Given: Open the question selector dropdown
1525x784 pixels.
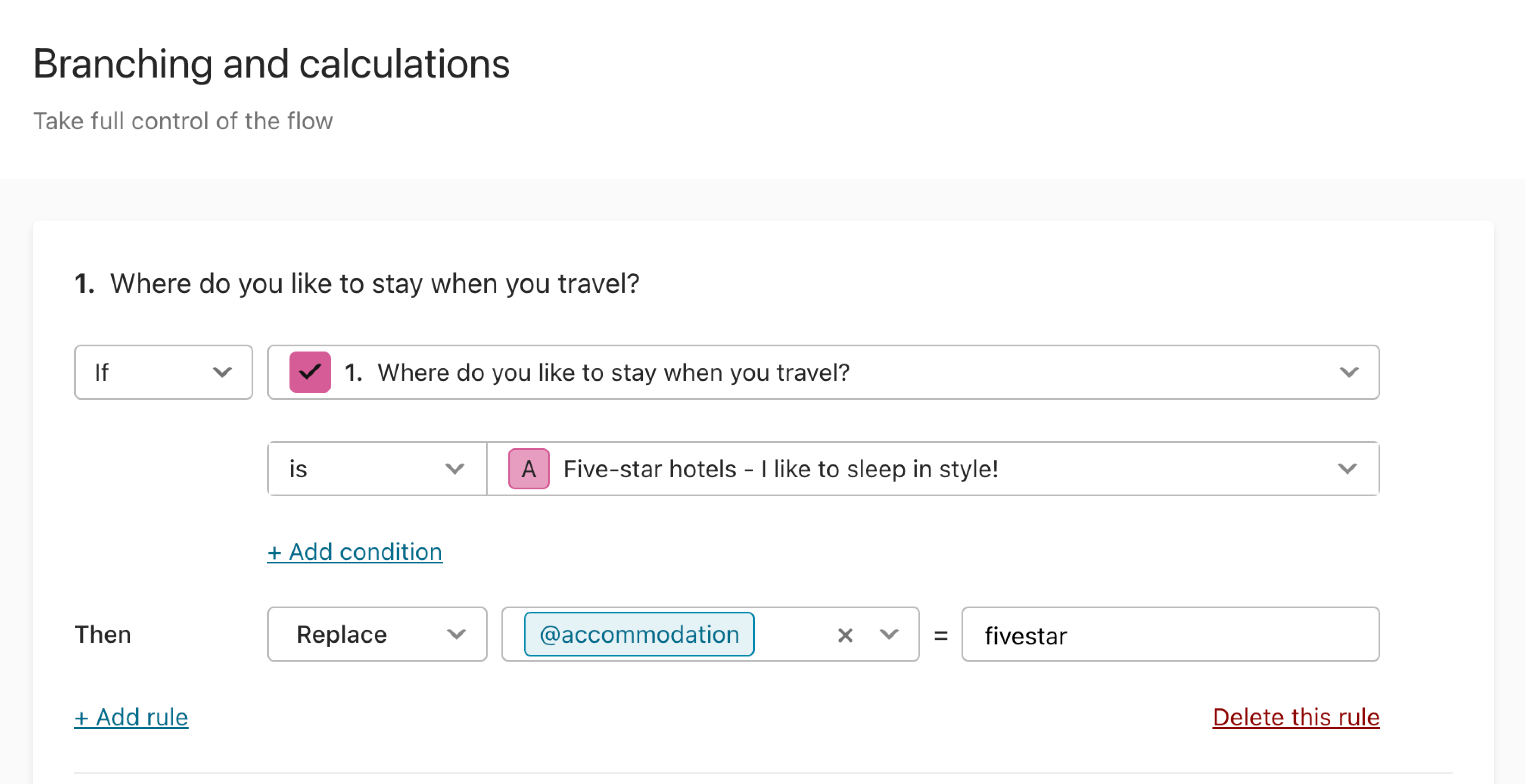Looking at the screenshot, I should 824,373.
